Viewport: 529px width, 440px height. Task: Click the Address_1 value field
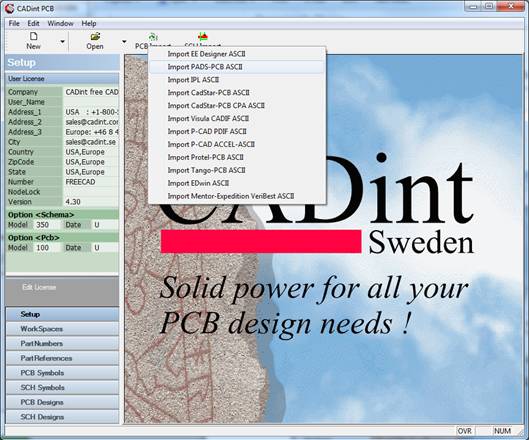coord(91,112)
